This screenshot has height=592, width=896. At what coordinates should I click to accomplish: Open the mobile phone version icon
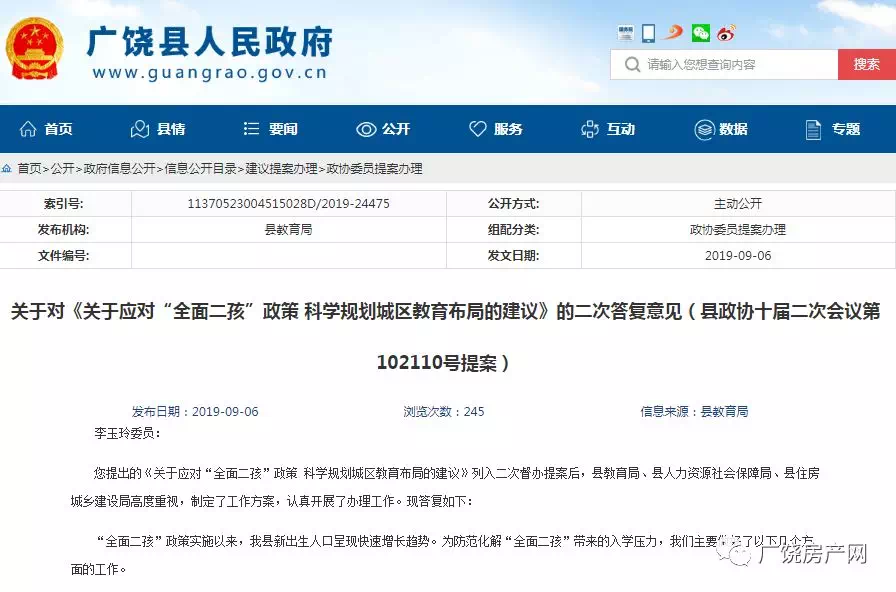pyautogui.click(x=648, y=33)
